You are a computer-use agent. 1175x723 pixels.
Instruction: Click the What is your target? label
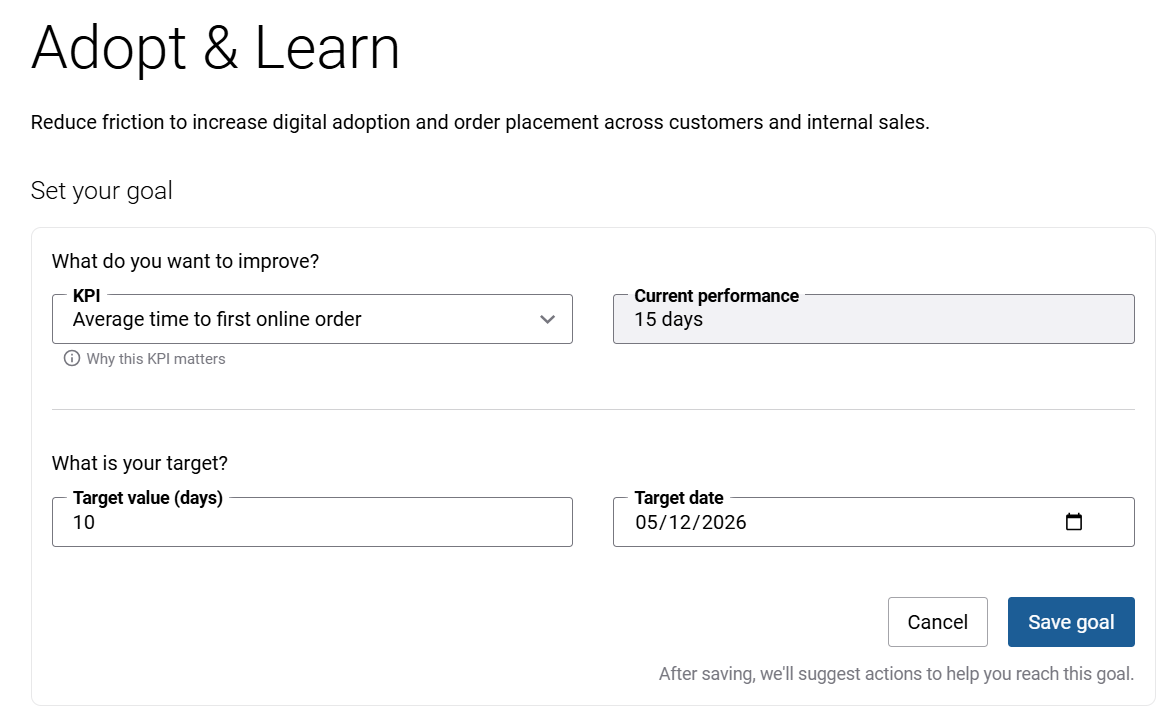coord(140,464)
